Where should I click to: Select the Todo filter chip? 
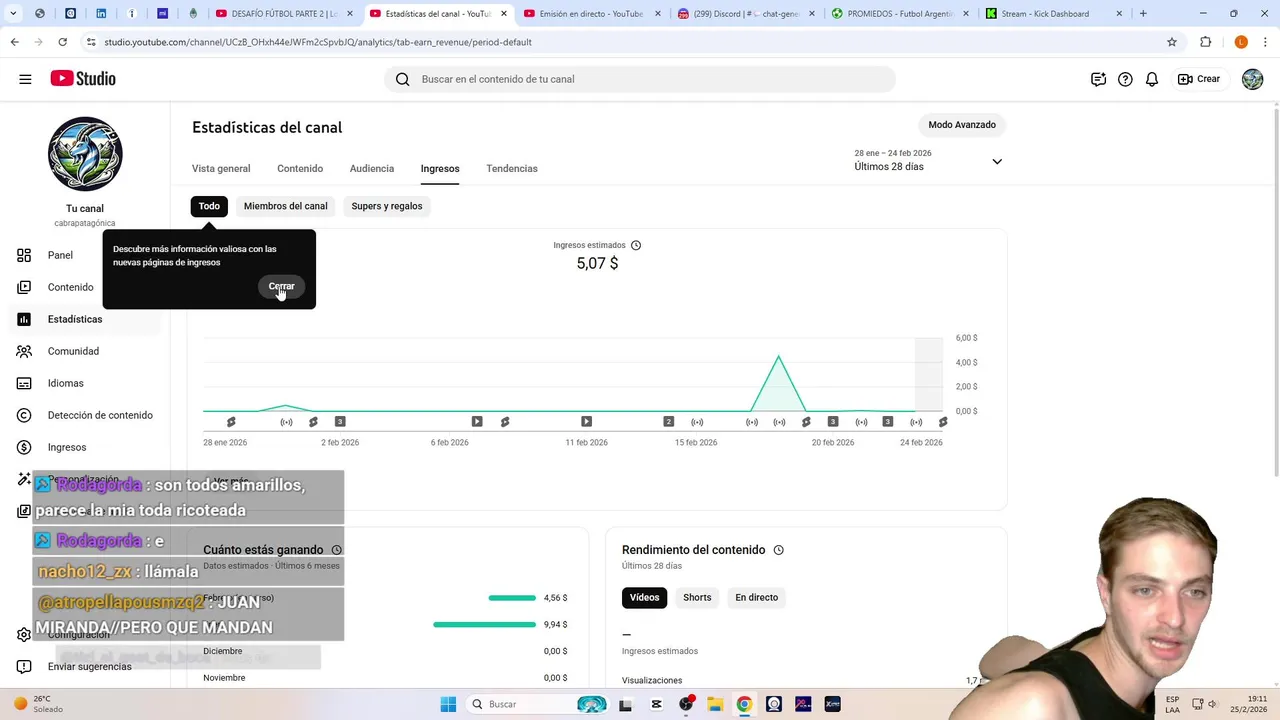(x=209, y=206)
